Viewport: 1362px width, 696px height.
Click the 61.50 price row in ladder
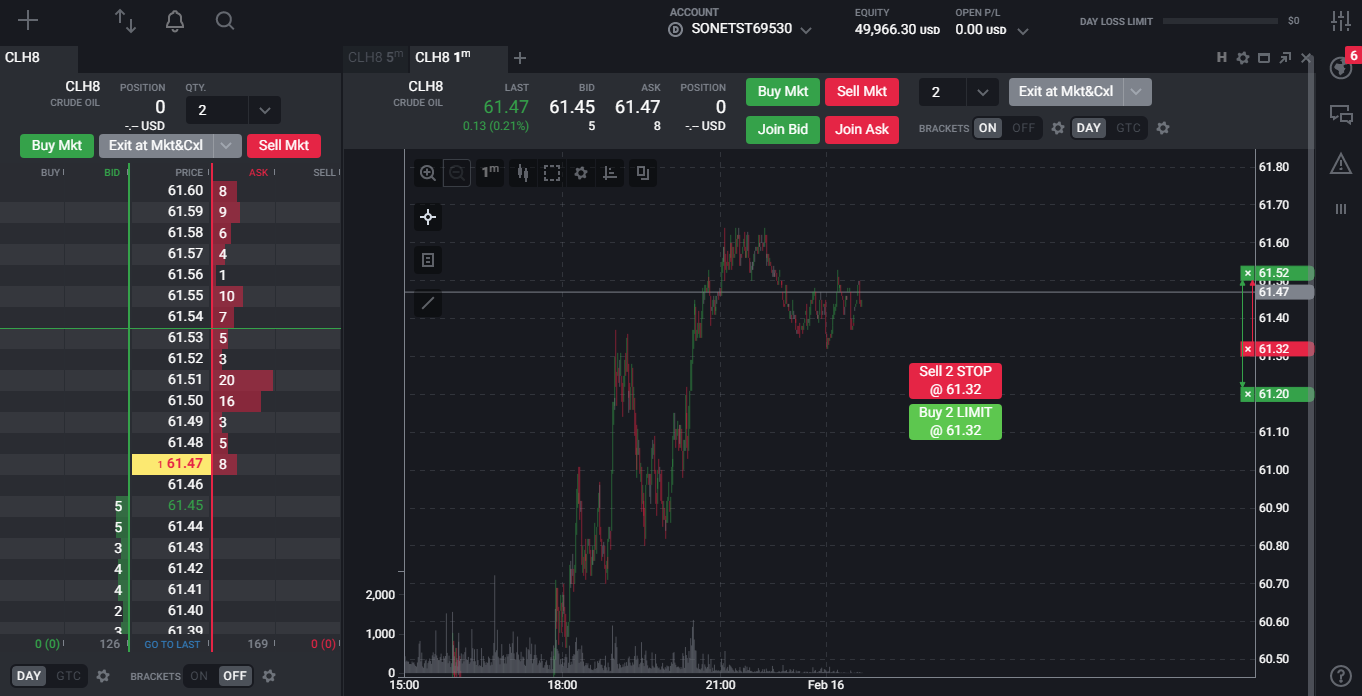186,401
